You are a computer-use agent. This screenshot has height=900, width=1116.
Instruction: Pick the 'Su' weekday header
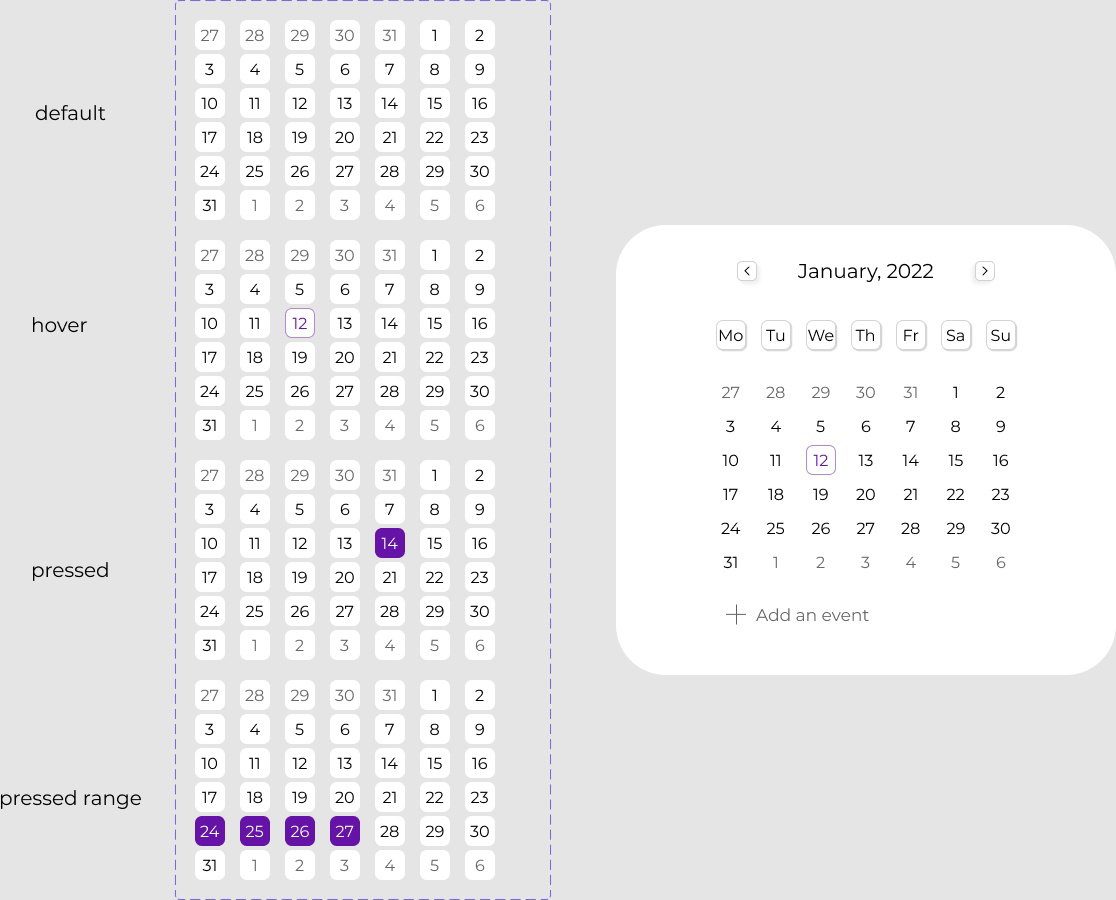point(1001,336)
